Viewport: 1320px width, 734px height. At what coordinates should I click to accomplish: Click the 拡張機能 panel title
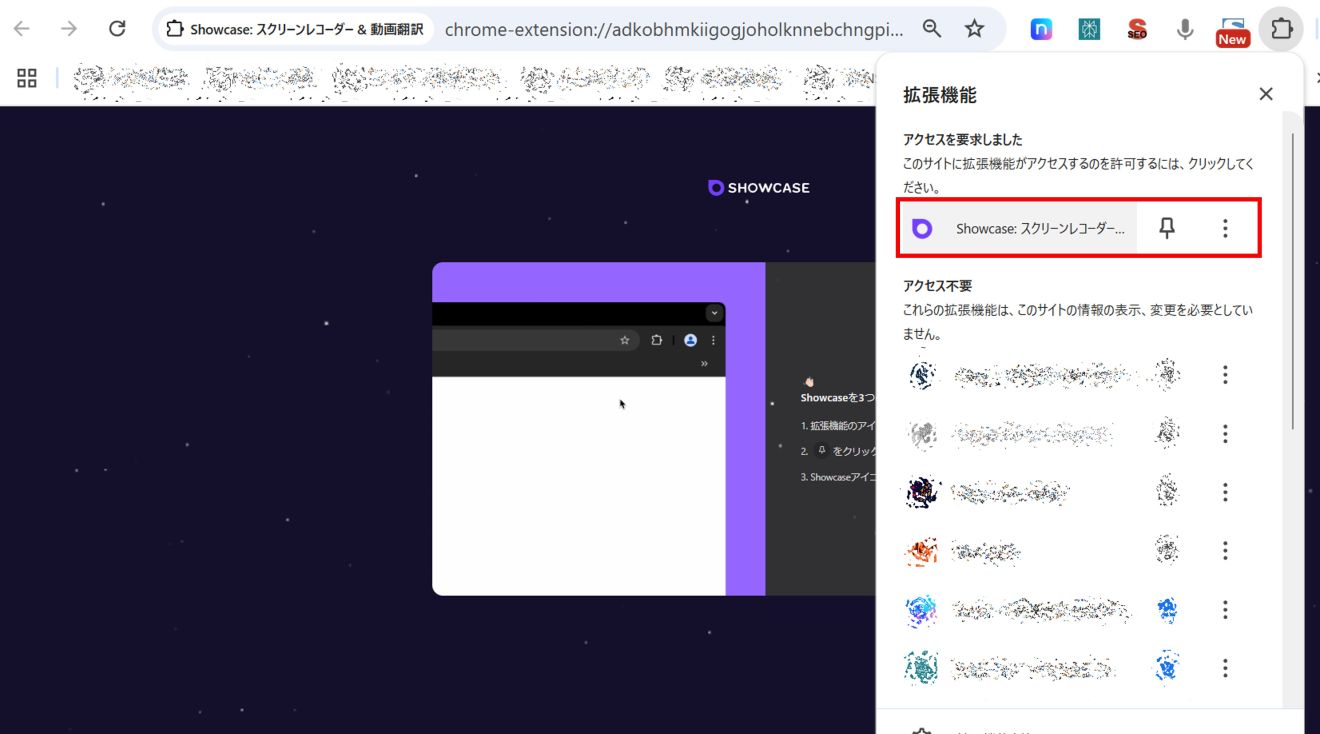coord(940,95)
